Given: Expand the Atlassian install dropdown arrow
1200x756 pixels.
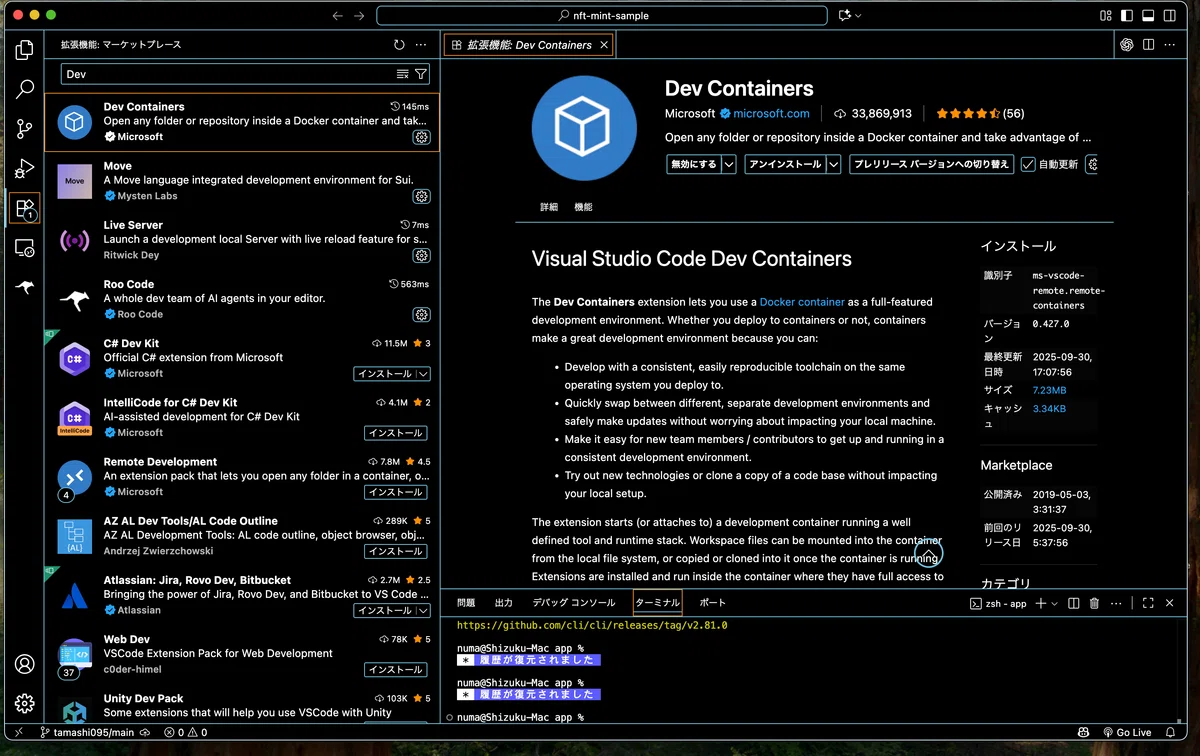Looking at the screenshot, I should coord(423,611).
